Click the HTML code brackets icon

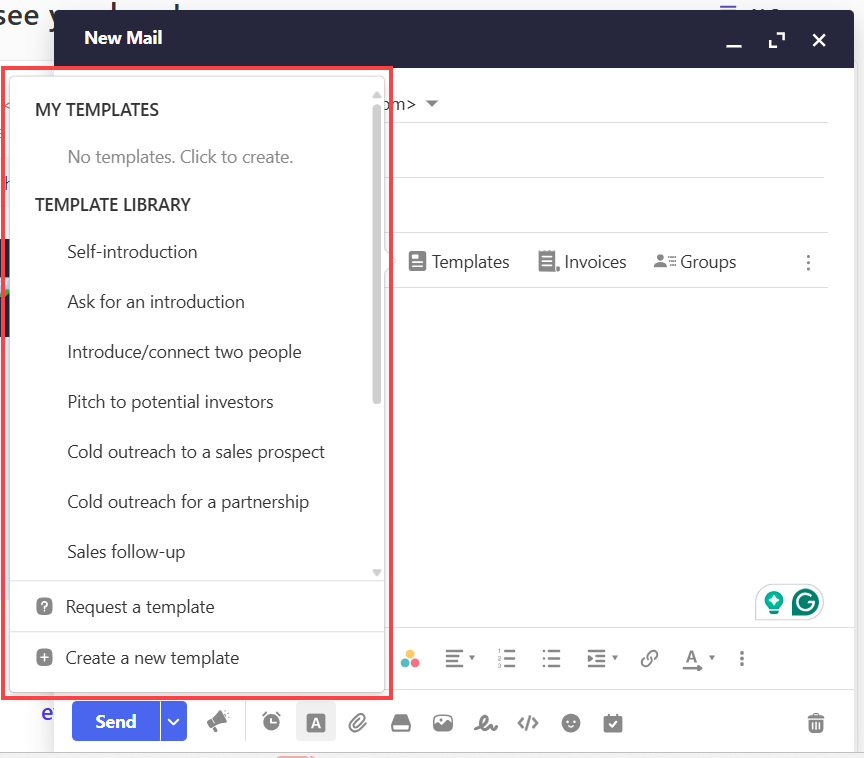pyautogui.click(x=528, y=723)
